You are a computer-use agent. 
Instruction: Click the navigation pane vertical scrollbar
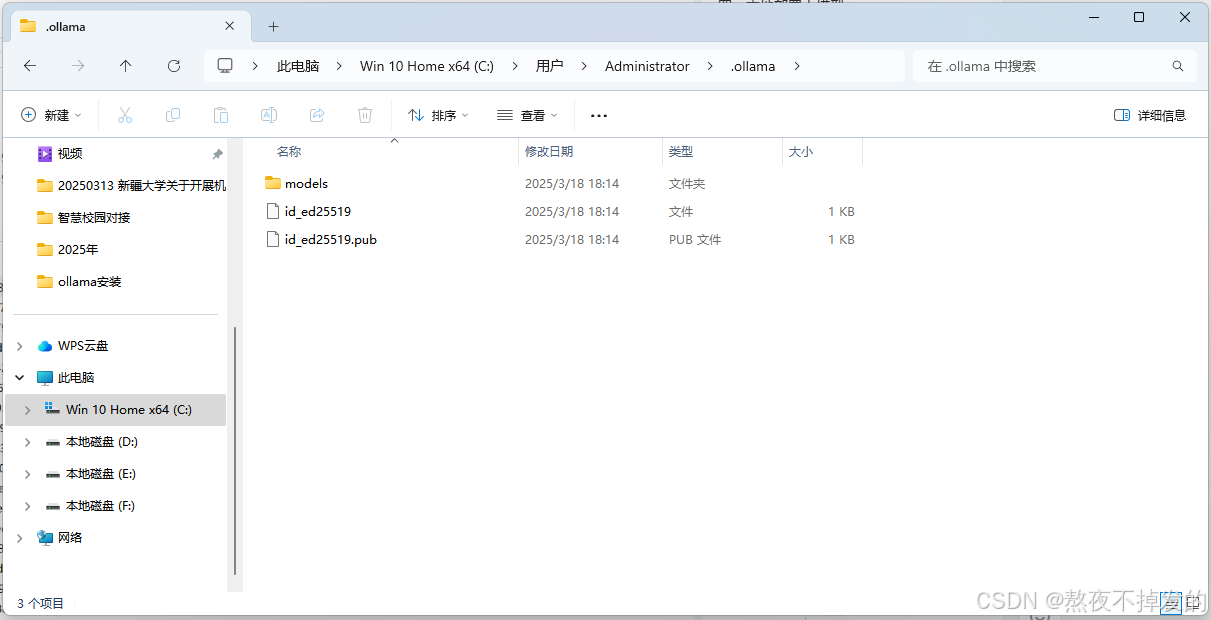click(x=236, y=450)
